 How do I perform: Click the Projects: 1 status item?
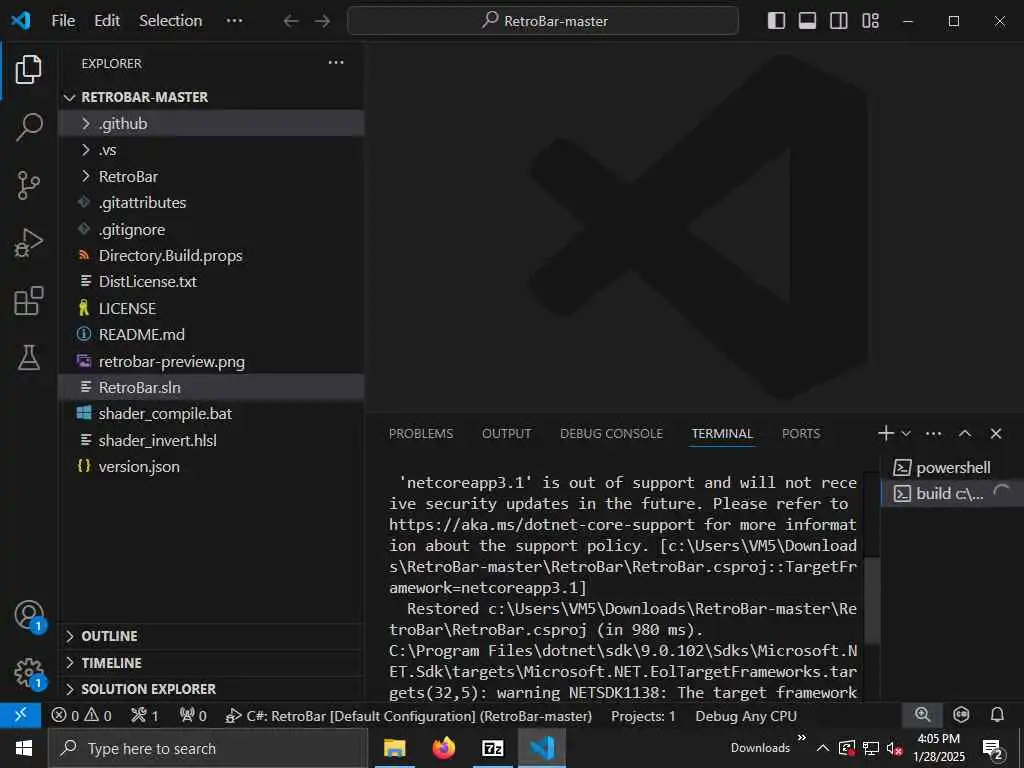643,716
